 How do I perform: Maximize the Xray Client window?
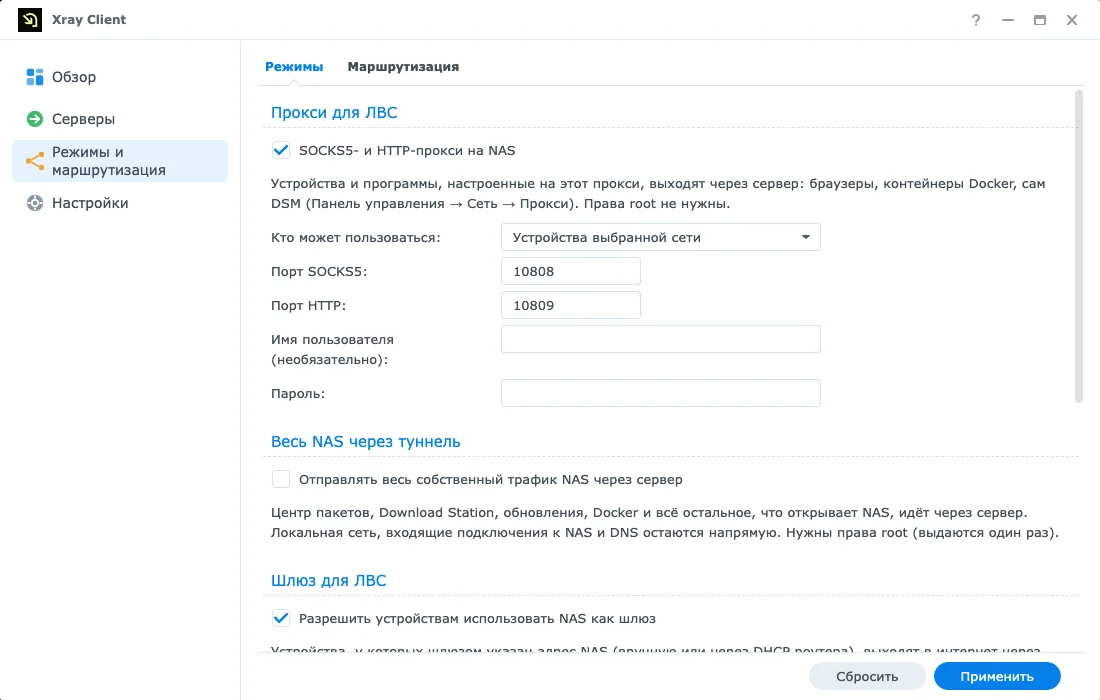click(1040, 20)
